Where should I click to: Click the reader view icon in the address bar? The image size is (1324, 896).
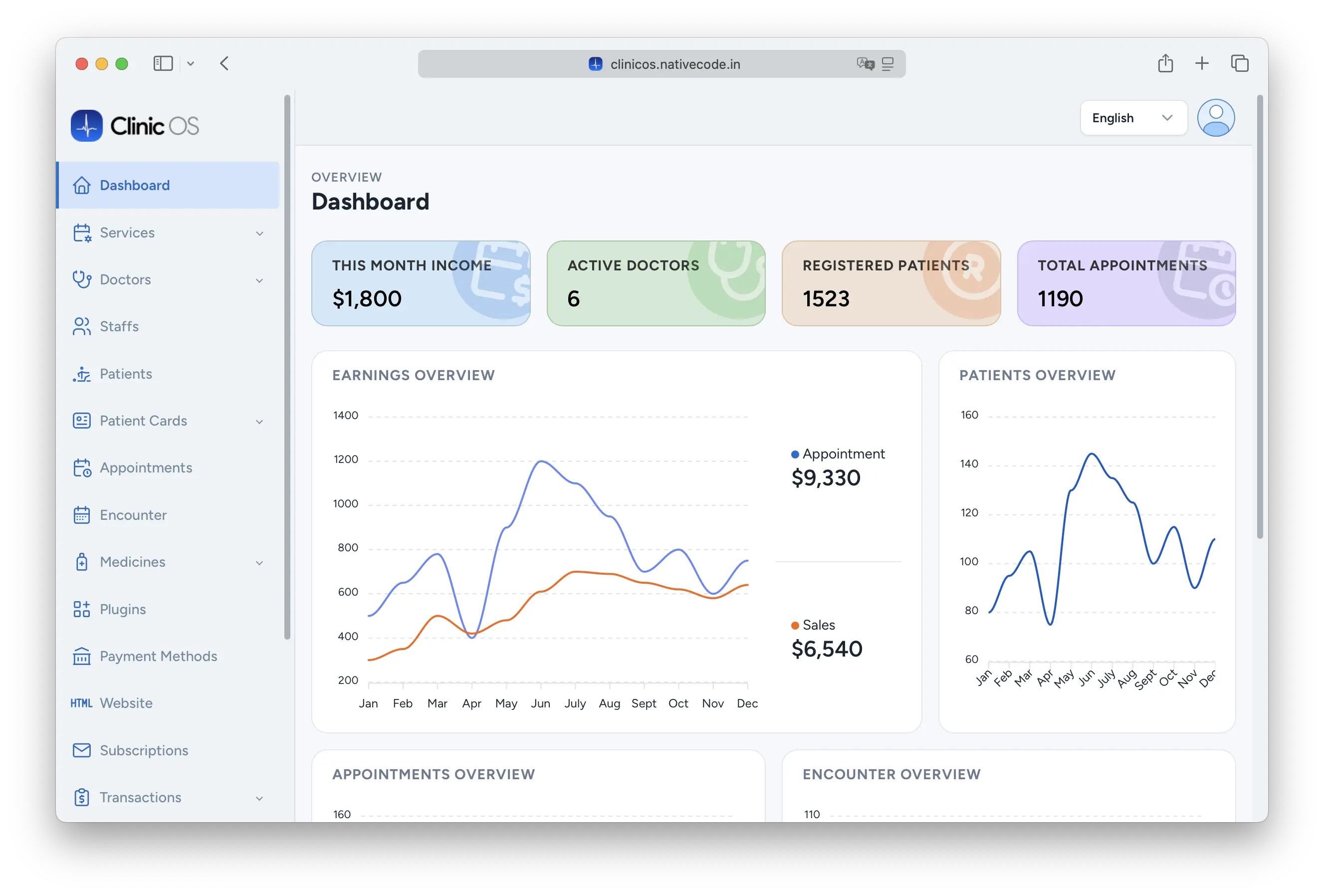point(887,64)
